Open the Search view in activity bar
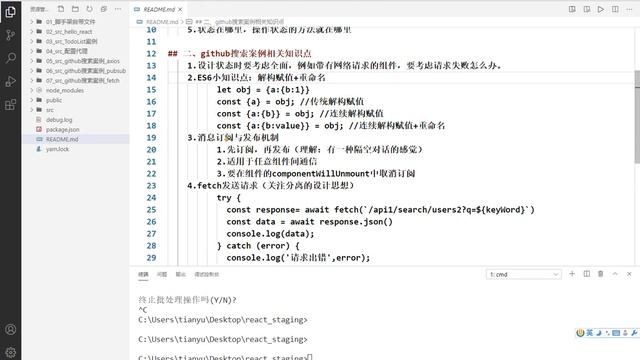640x360 pixels. click(x=11, y=58)
